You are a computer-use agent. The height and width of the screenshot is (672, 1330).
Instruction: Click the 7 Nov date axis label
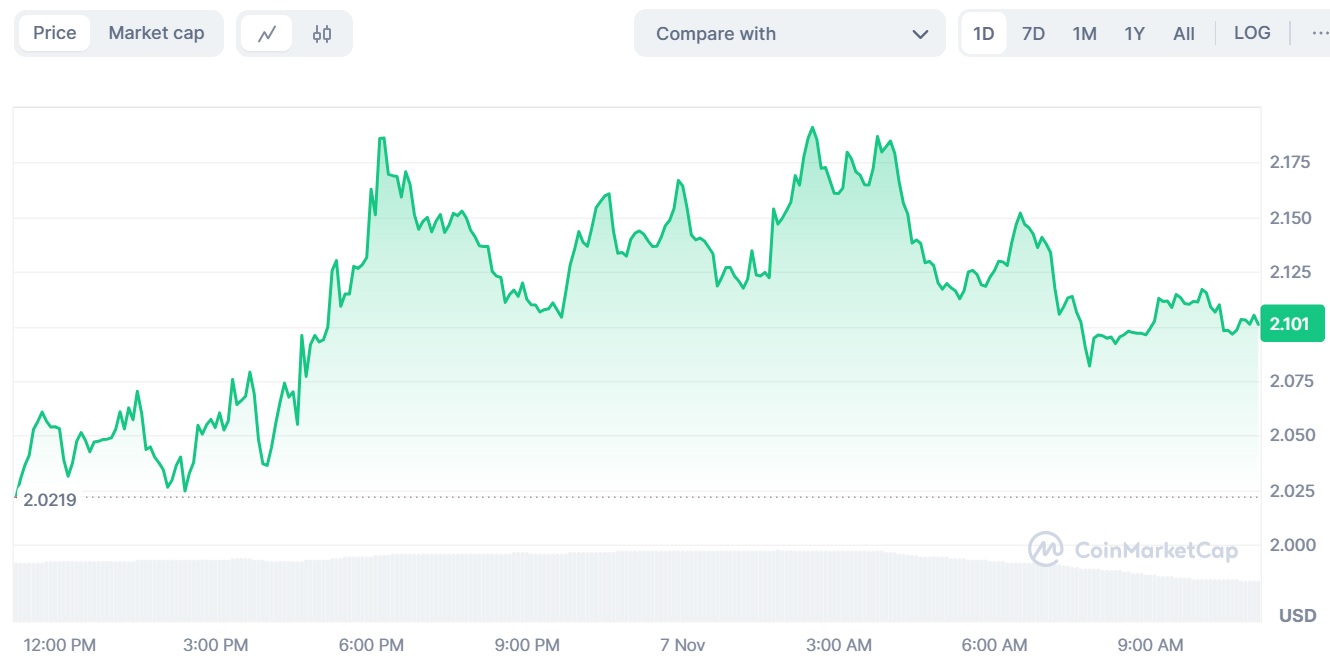pos(683,645)
